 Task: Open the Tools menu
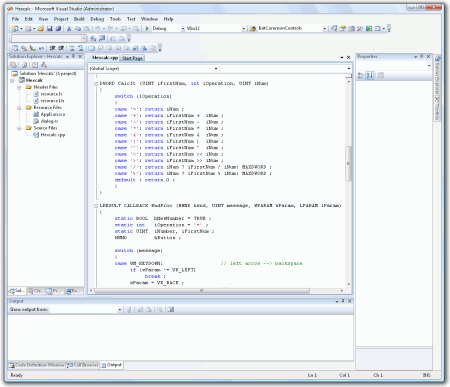point(115,19)
